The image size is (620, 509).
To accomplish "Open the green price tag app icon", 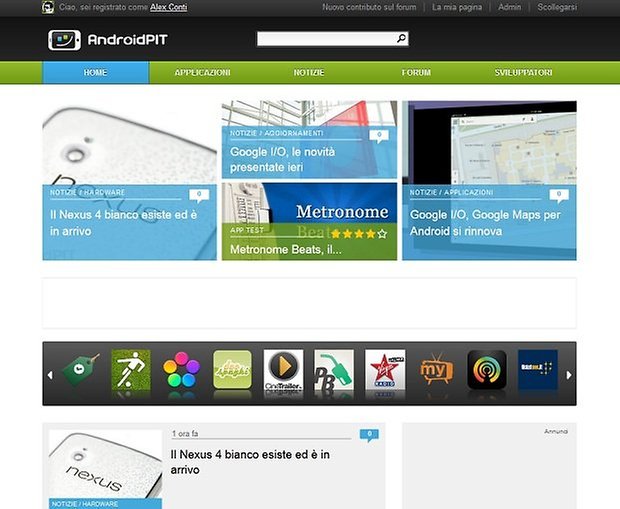I will [x=81, y=370].
